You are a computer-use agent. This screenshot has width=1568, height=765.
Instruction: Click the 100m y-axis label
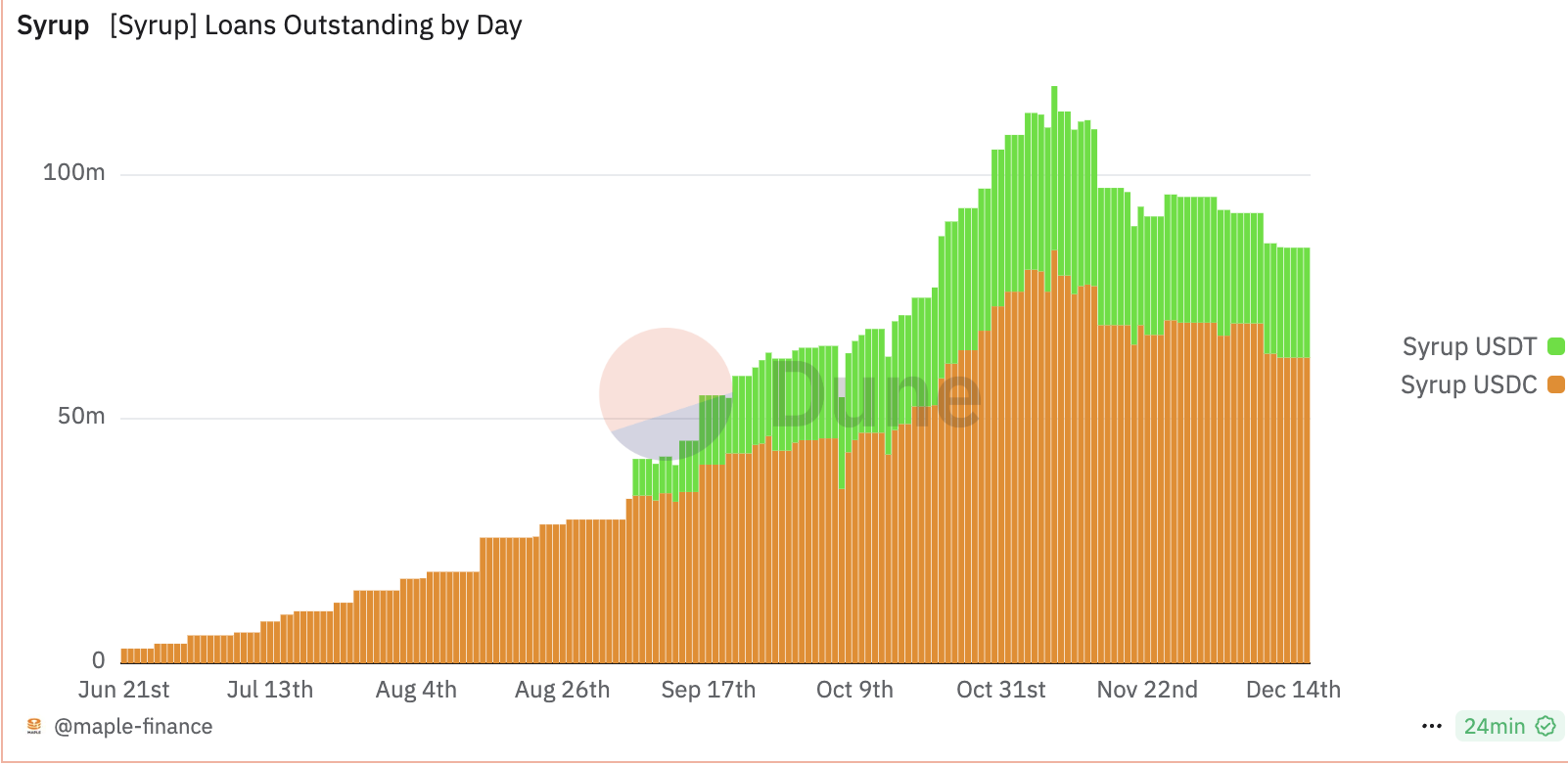(73, 173)
